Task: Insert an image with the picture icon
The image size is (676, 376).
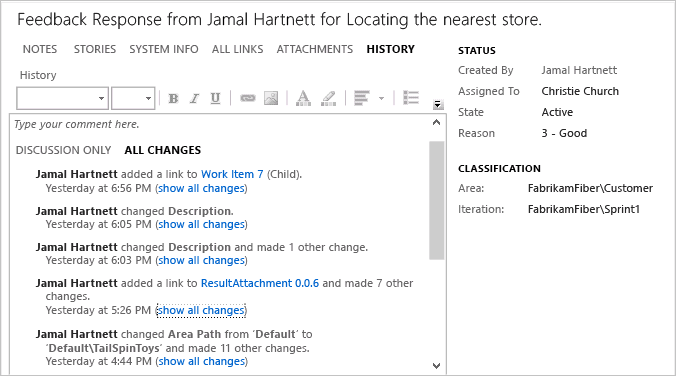Action: (271, 98)
